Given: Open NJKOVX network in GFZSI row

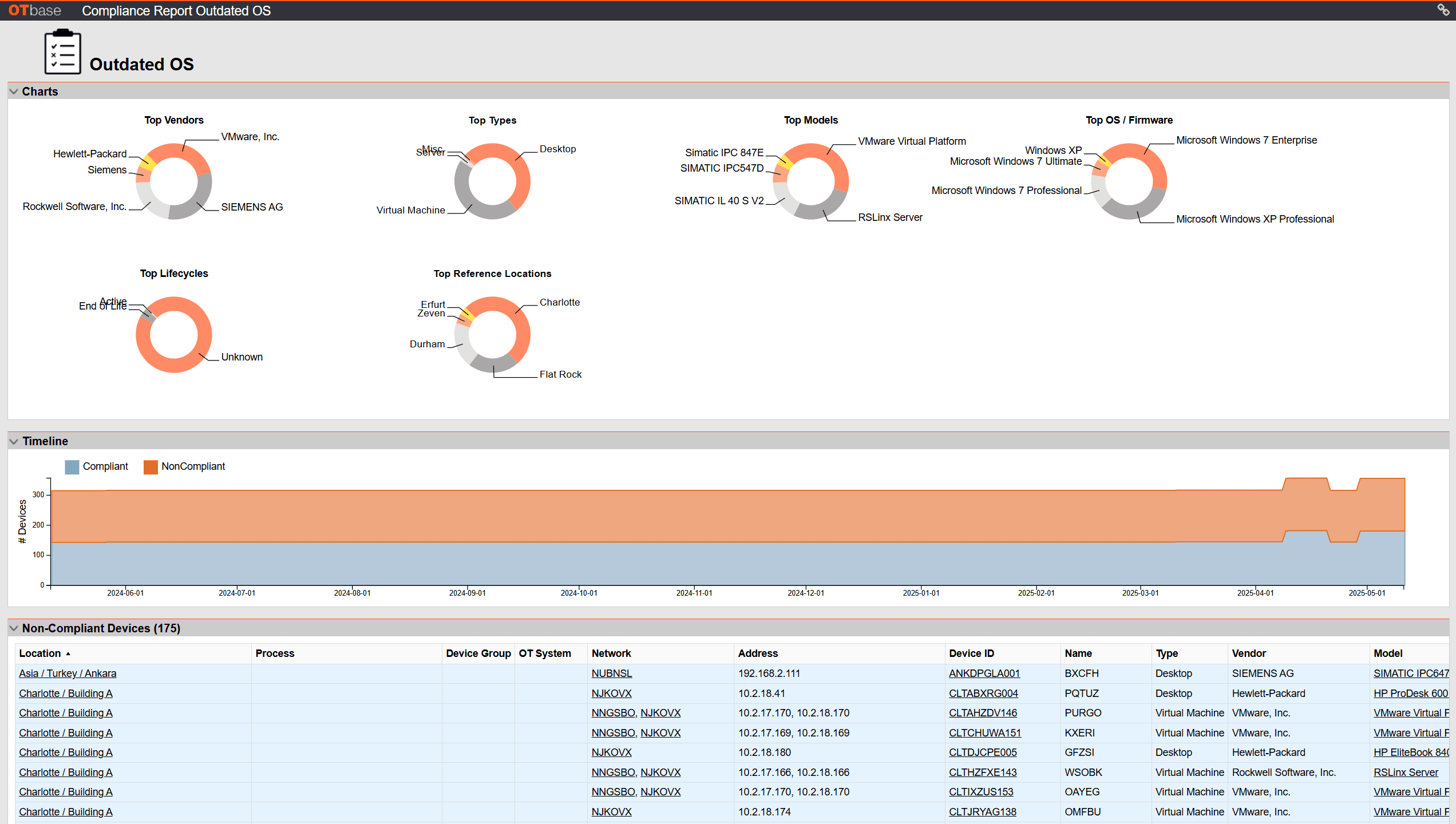Looking at the screenshot, I should coord(611,752).
